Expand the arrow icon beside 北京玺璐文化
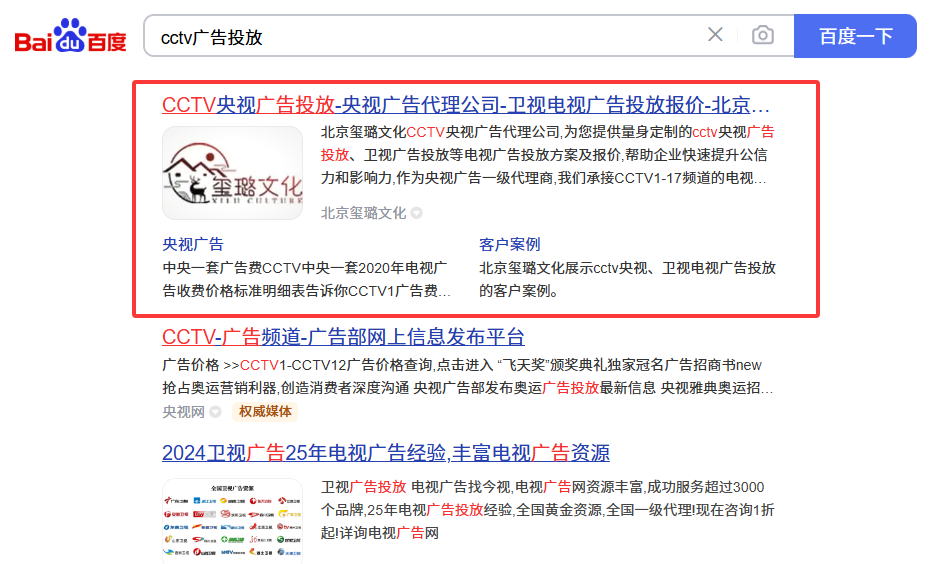This screenshot has height=564, width=937. pos(417,213)
